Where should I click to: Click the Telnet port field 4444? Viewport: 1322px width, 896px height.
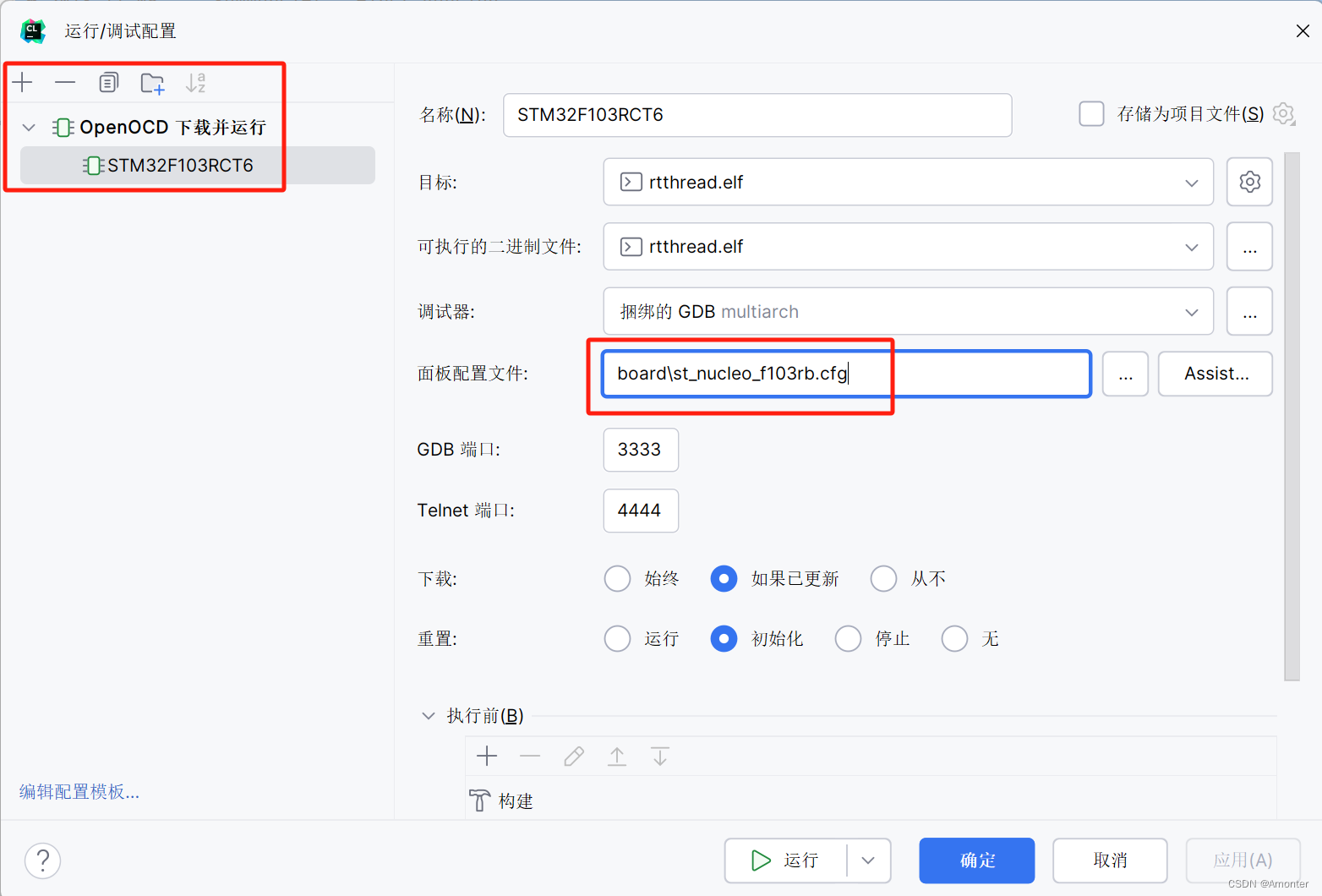[641, 511]
